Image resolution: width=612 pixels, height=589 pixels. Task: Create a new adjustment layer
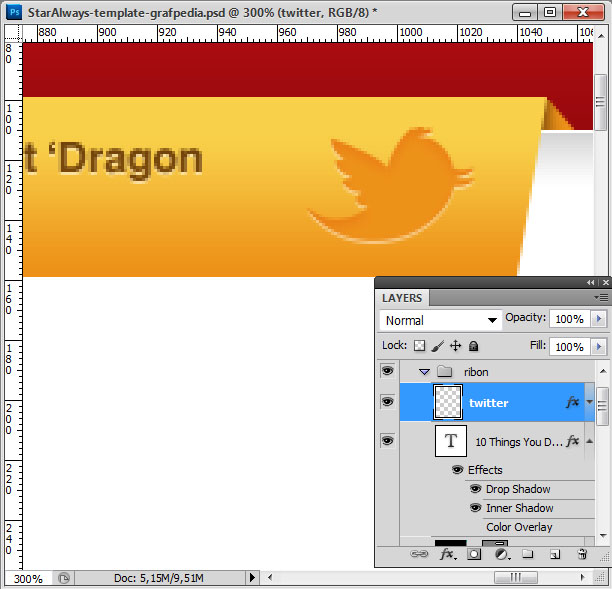(x=502, y=554)
